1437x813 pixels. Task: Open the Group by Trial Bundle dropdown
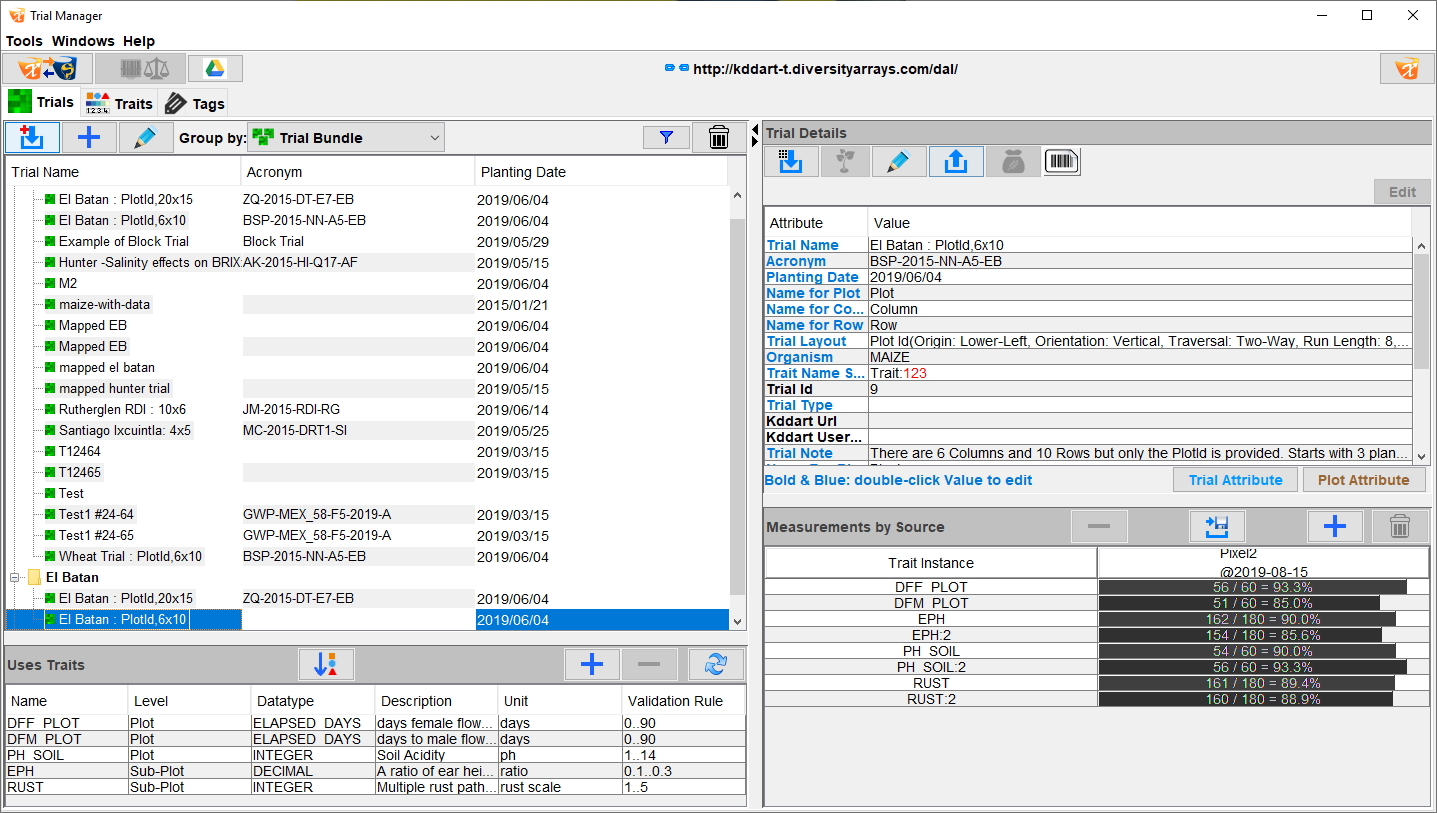346,138
